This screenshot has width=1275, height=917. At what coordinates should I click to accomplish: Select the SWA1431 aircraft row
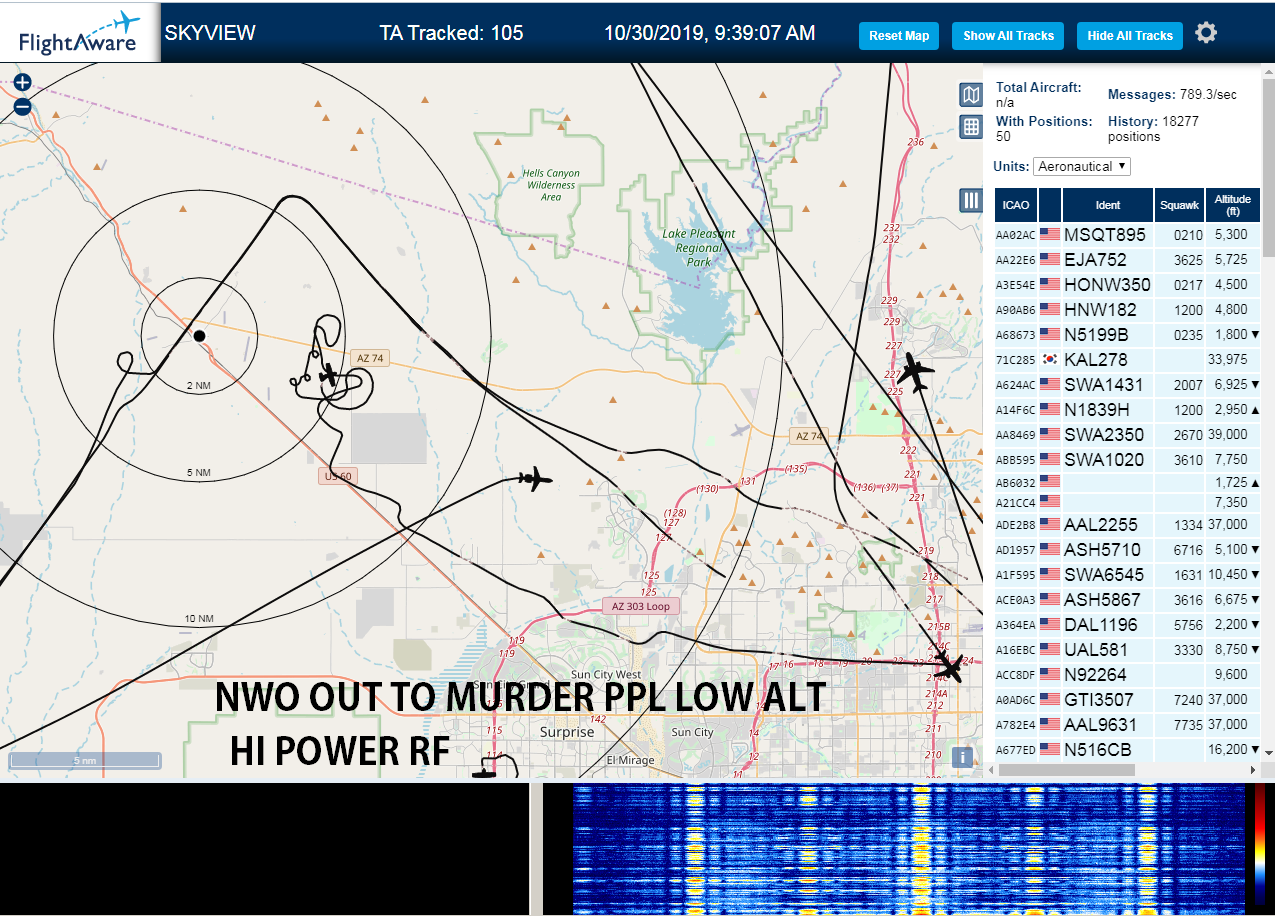[x=1128, y=384]
